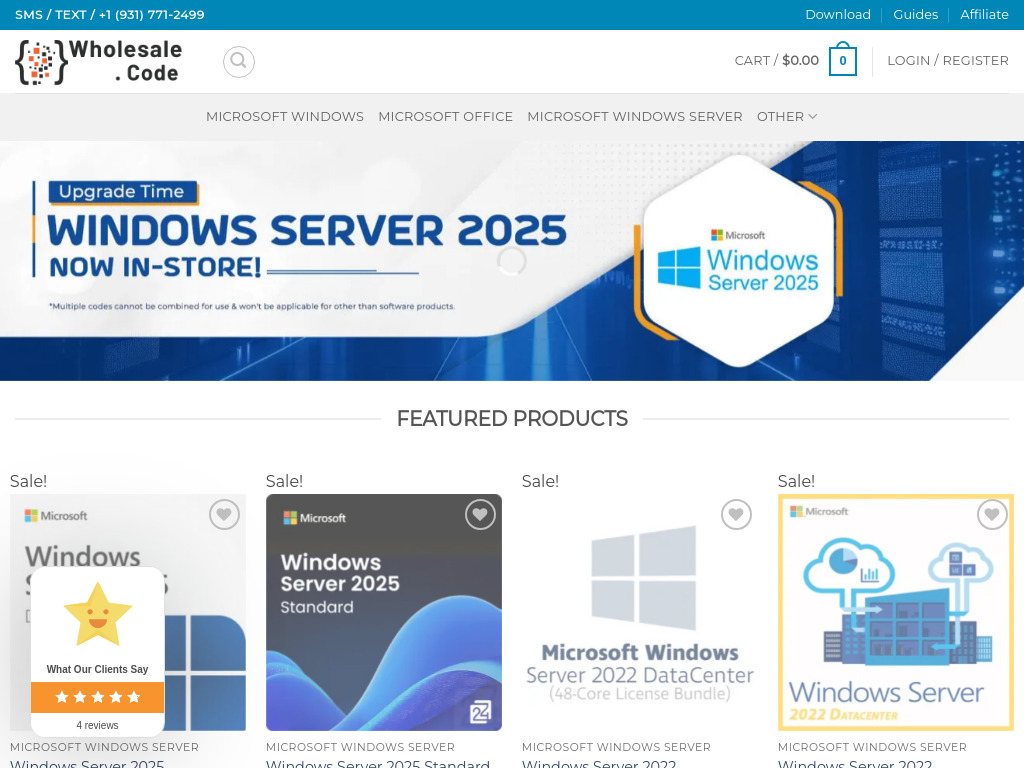This screenshot has height=768, width=1024.
Task: Click heart icon on Windows Server 2025 Standard
Action: pyautogui.click(x=480, y=515)
